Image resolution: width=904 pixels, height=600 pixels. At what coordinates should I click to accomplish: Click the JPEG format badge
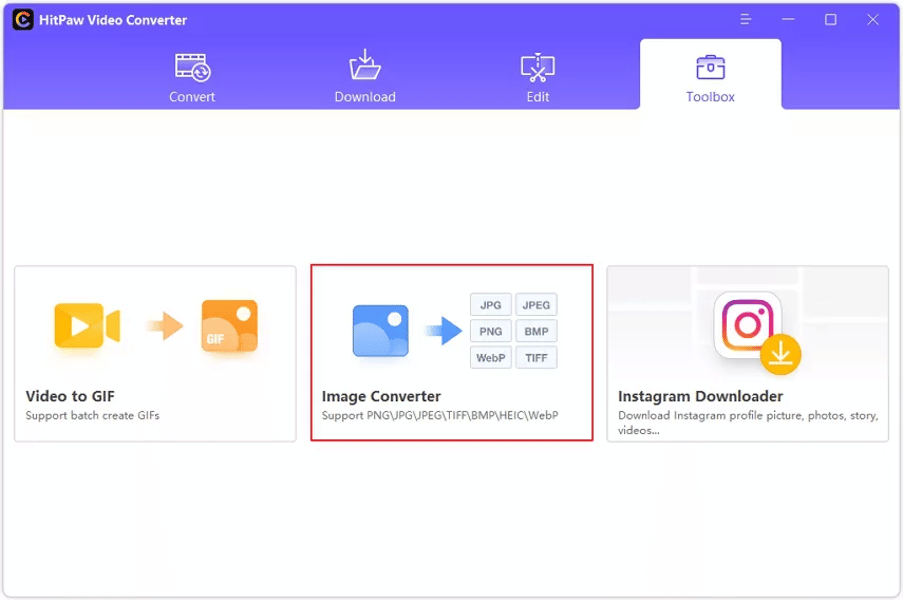537,305
